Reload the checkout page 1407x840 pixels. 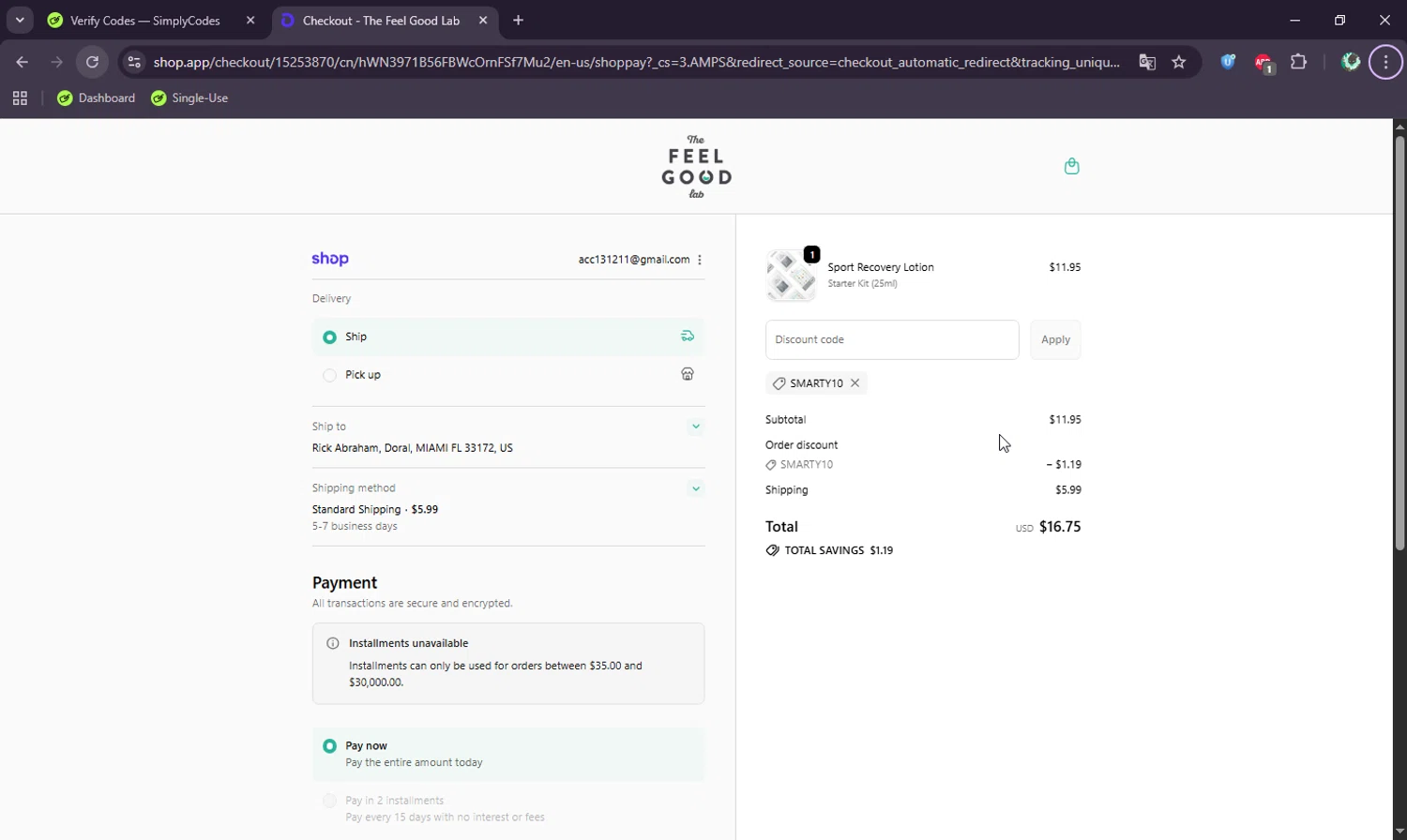click(92, 62)
